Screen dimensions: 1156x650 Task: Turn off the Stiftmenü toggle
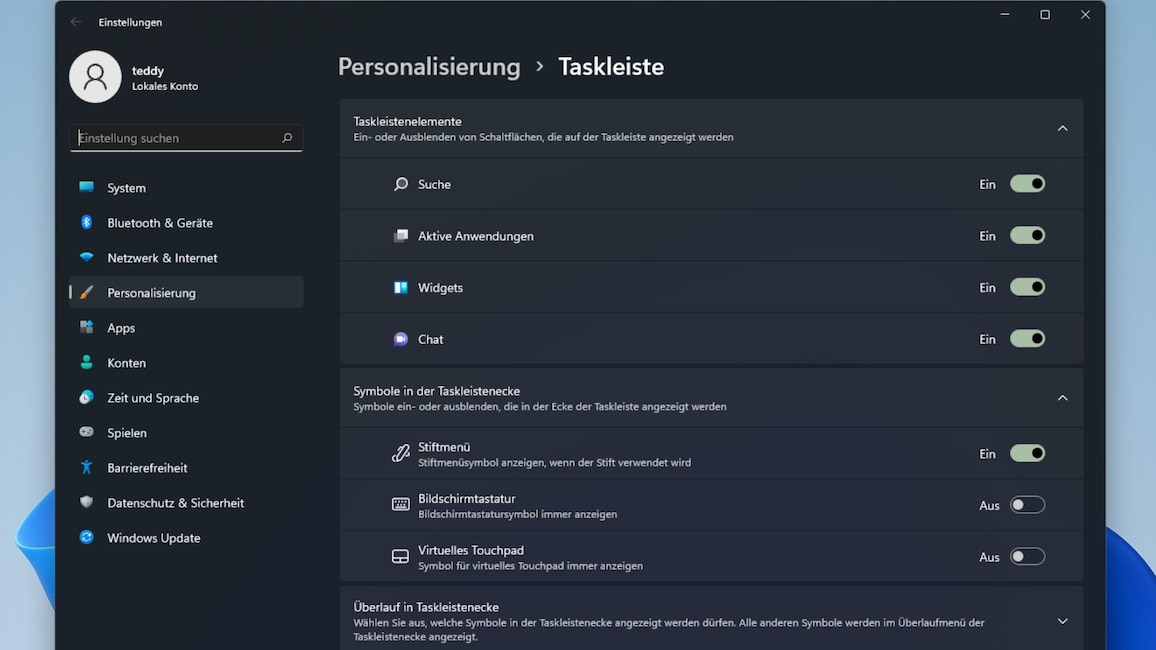(1028, 453)
